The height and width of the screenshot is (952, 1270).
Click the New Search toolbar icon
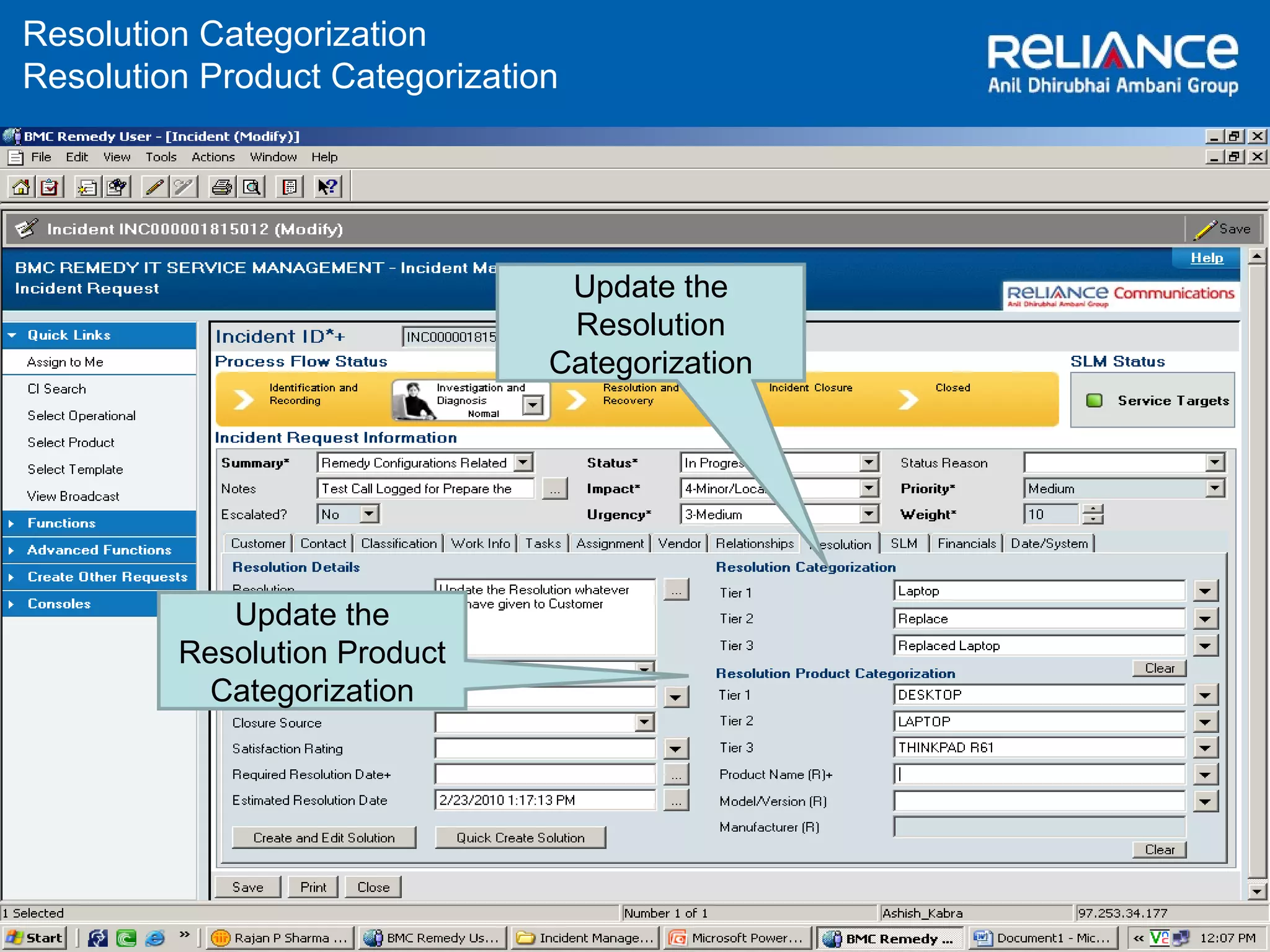[x=117, y=187]
